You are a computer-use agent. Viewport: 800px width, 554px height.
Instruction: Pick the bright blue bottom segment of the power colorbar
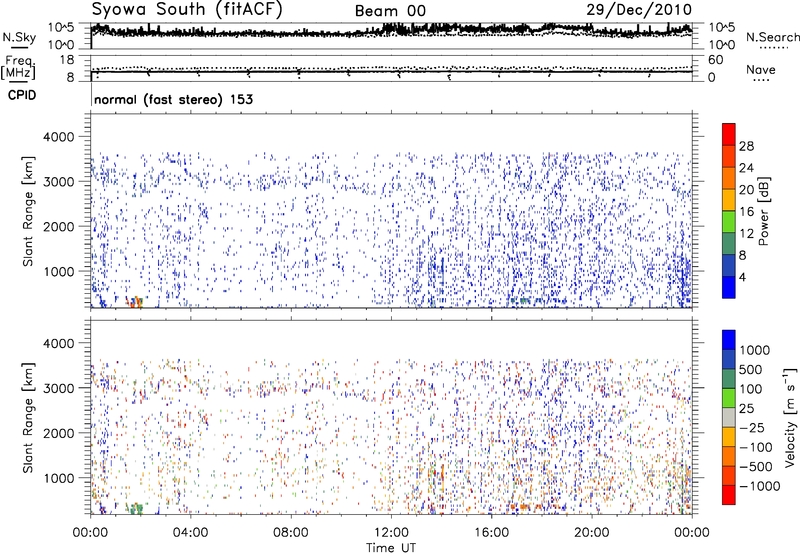click(x=729, y=287)
